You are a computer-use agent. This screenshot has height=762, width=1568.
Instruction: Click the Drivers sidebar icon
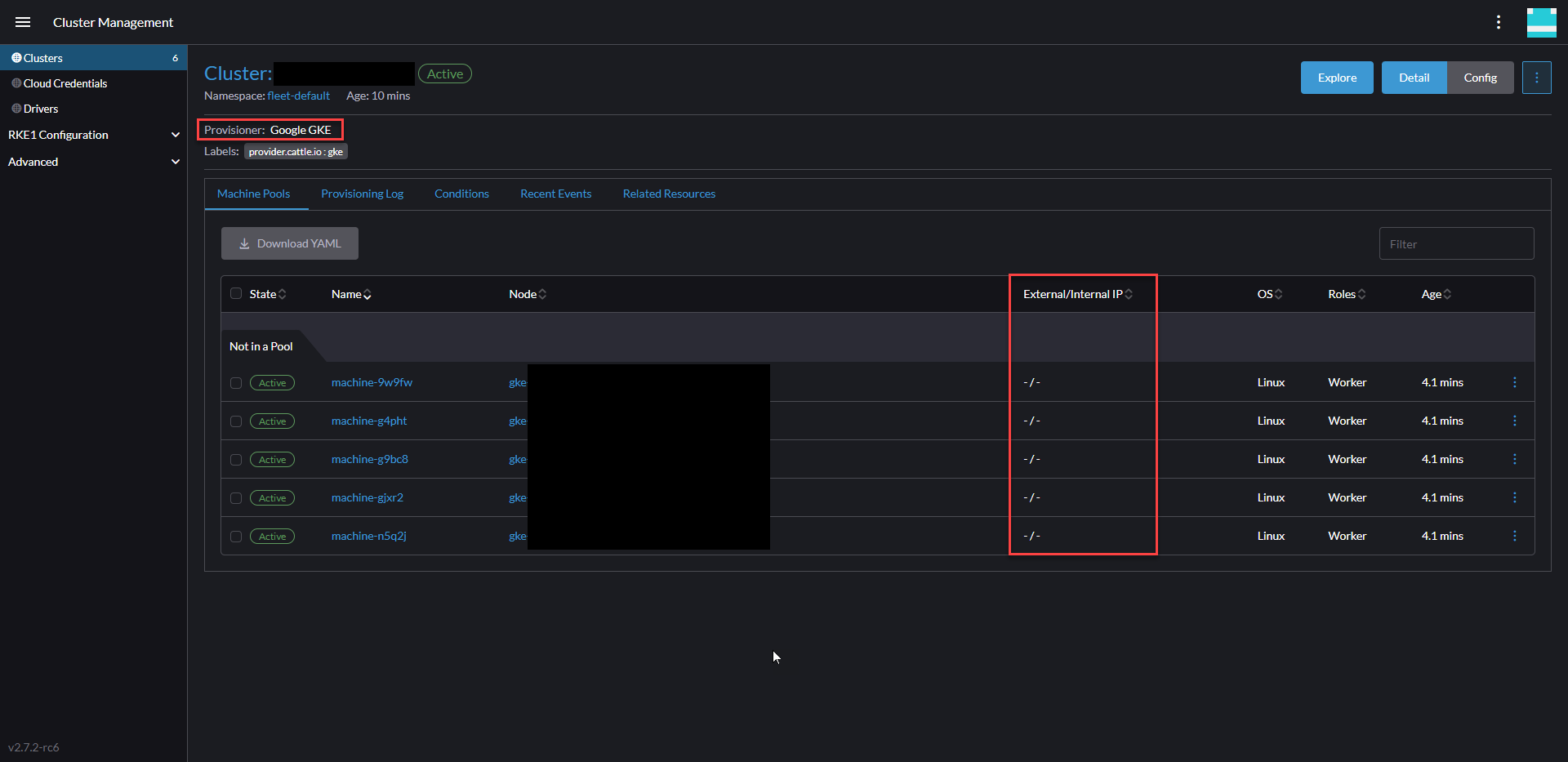tap(15, 108)
